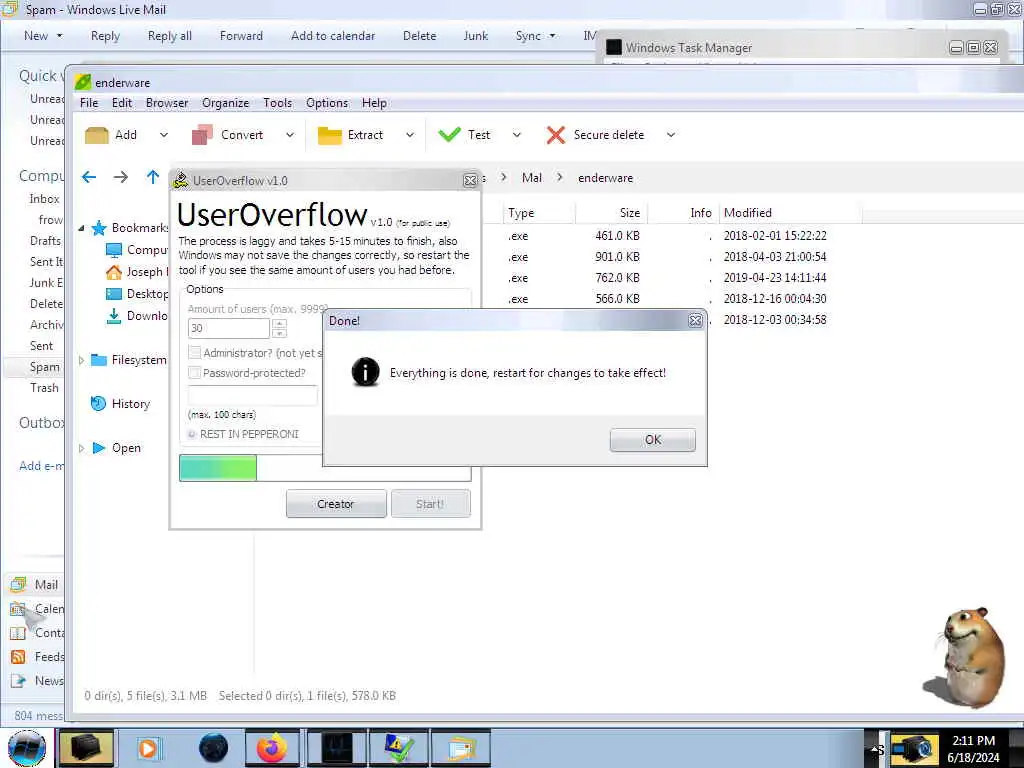Open the Newsgroups icon in Windows Live Mail
Screen dimensions: 1024x768
click(x=18, y=680)
